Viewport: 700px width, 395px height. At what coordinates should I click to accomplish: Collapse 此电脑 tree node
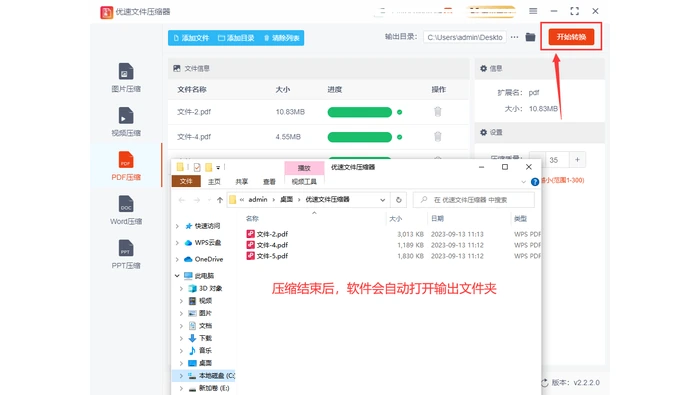[177, 276]
